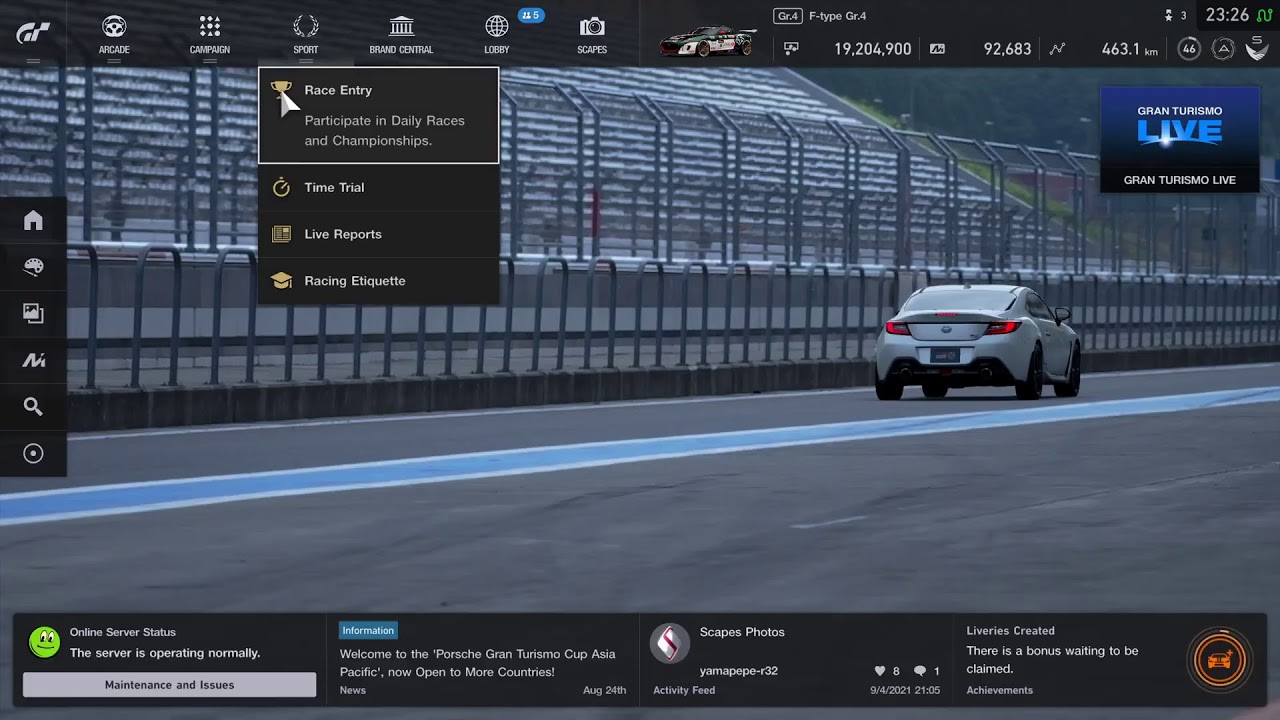Click the trophy count icon showing 3
This screenshot has height=720, width=1280.
[1168, 15]
